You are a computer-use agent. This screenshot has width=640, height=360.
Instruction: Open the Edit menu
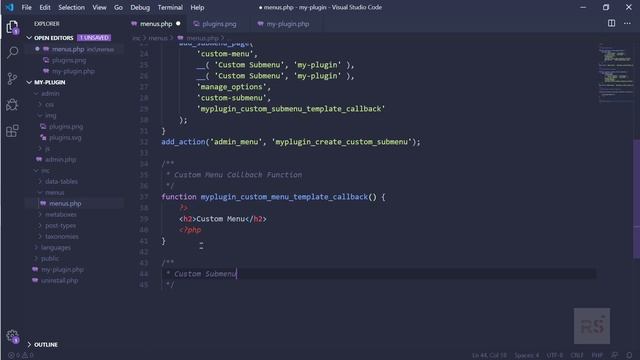coord(45,7)
